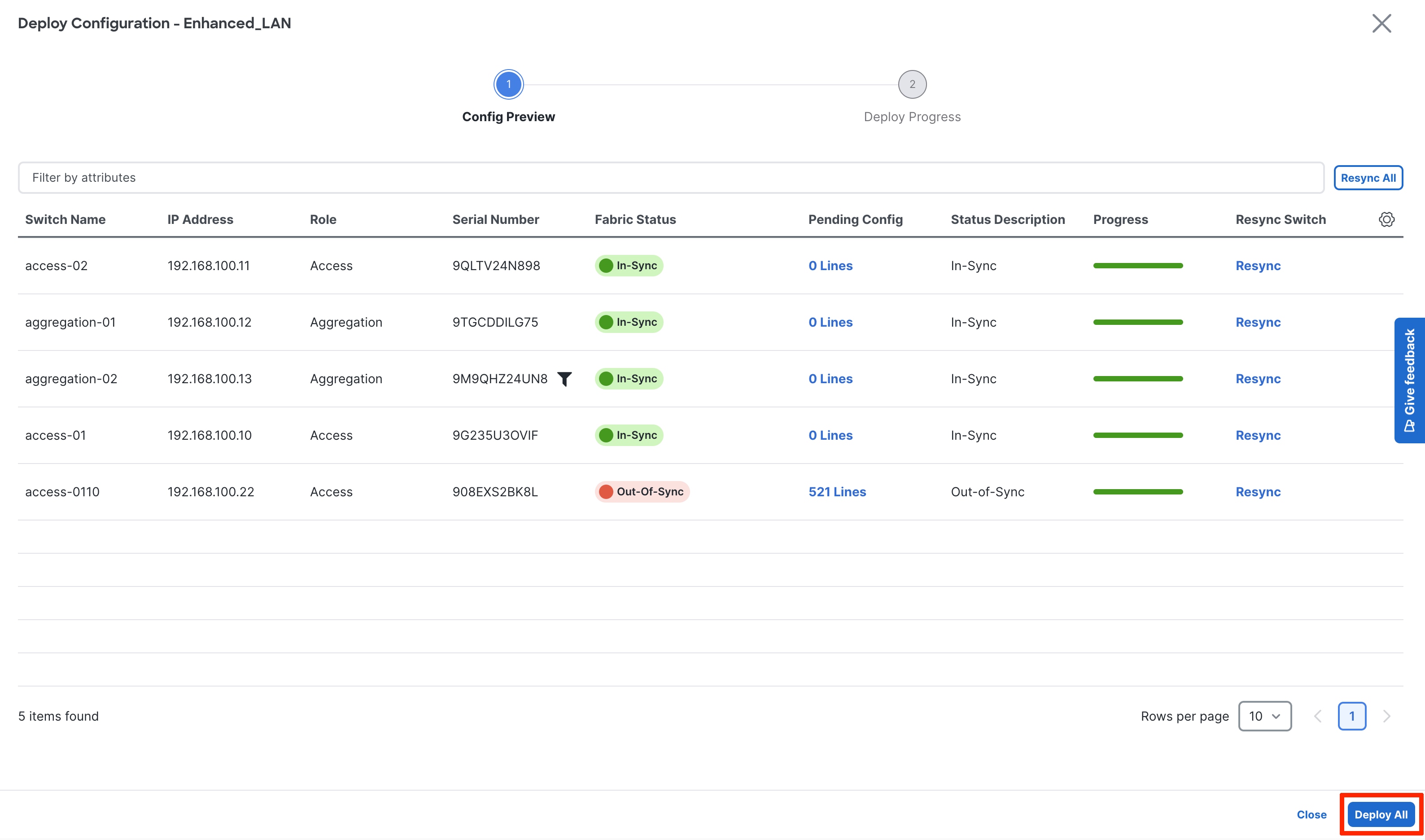Viewport: 1425px width, 840px height.
Task: Click the Out-Of-Sync status badge
Action: [642, 492]
